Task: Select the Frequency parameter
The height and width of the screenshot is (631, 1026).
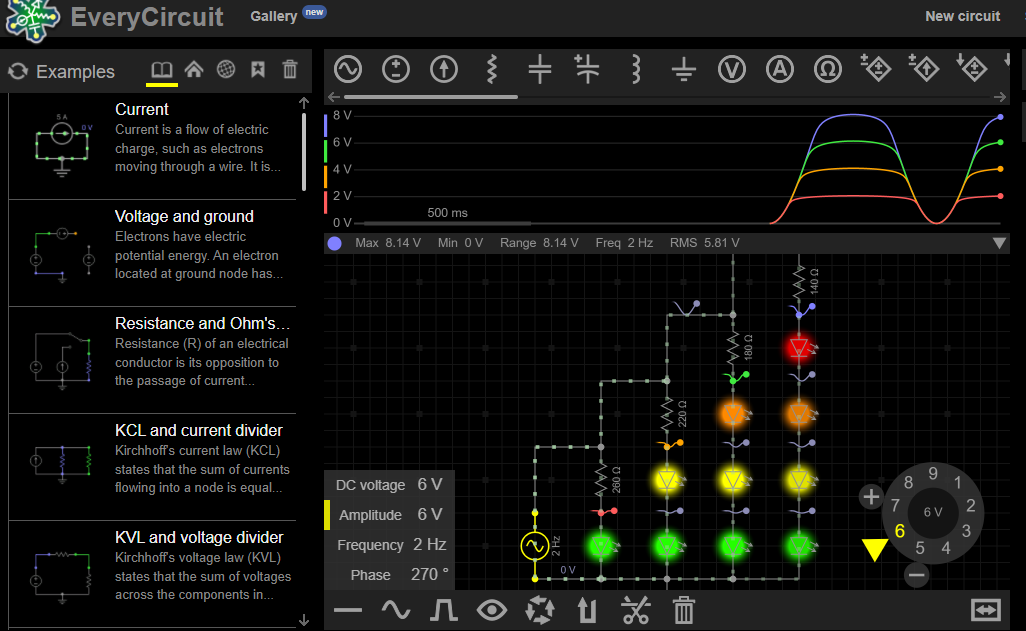Action: coord(389,545)
